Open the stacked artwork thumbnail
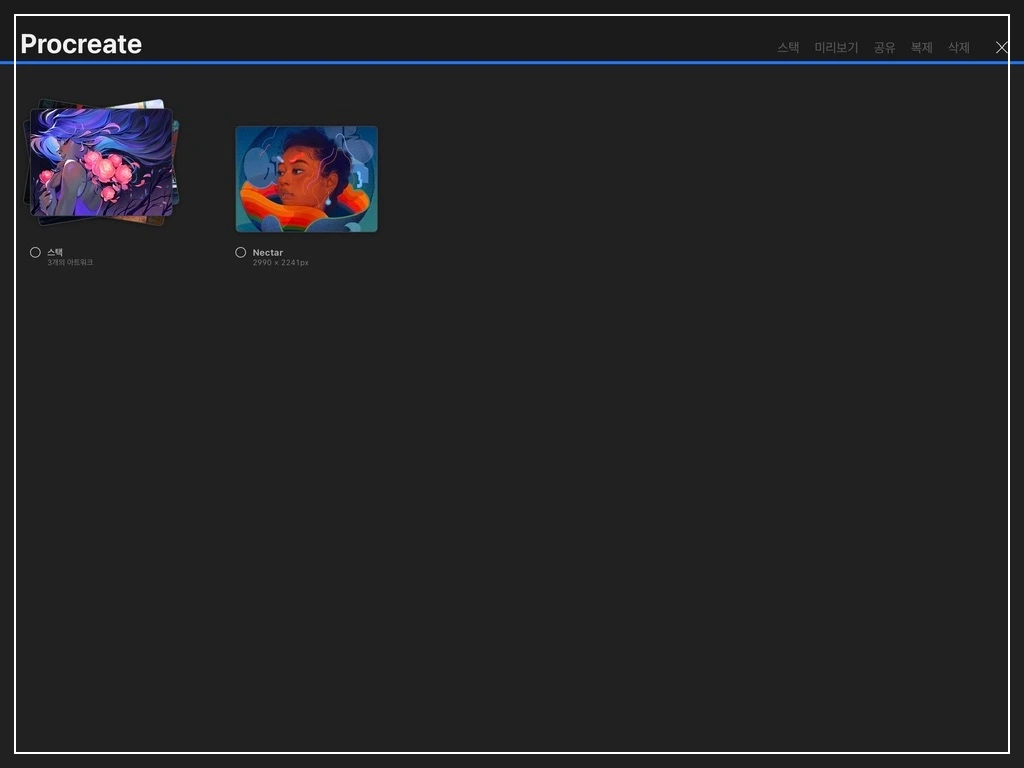 click(101, 162)
